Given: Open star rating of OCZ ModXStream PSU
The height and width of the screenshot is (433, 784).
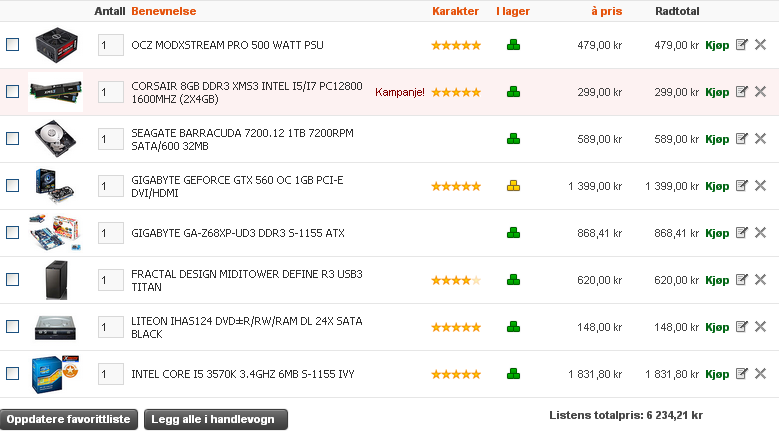Looking at the screenshot, I should [456, 46].
